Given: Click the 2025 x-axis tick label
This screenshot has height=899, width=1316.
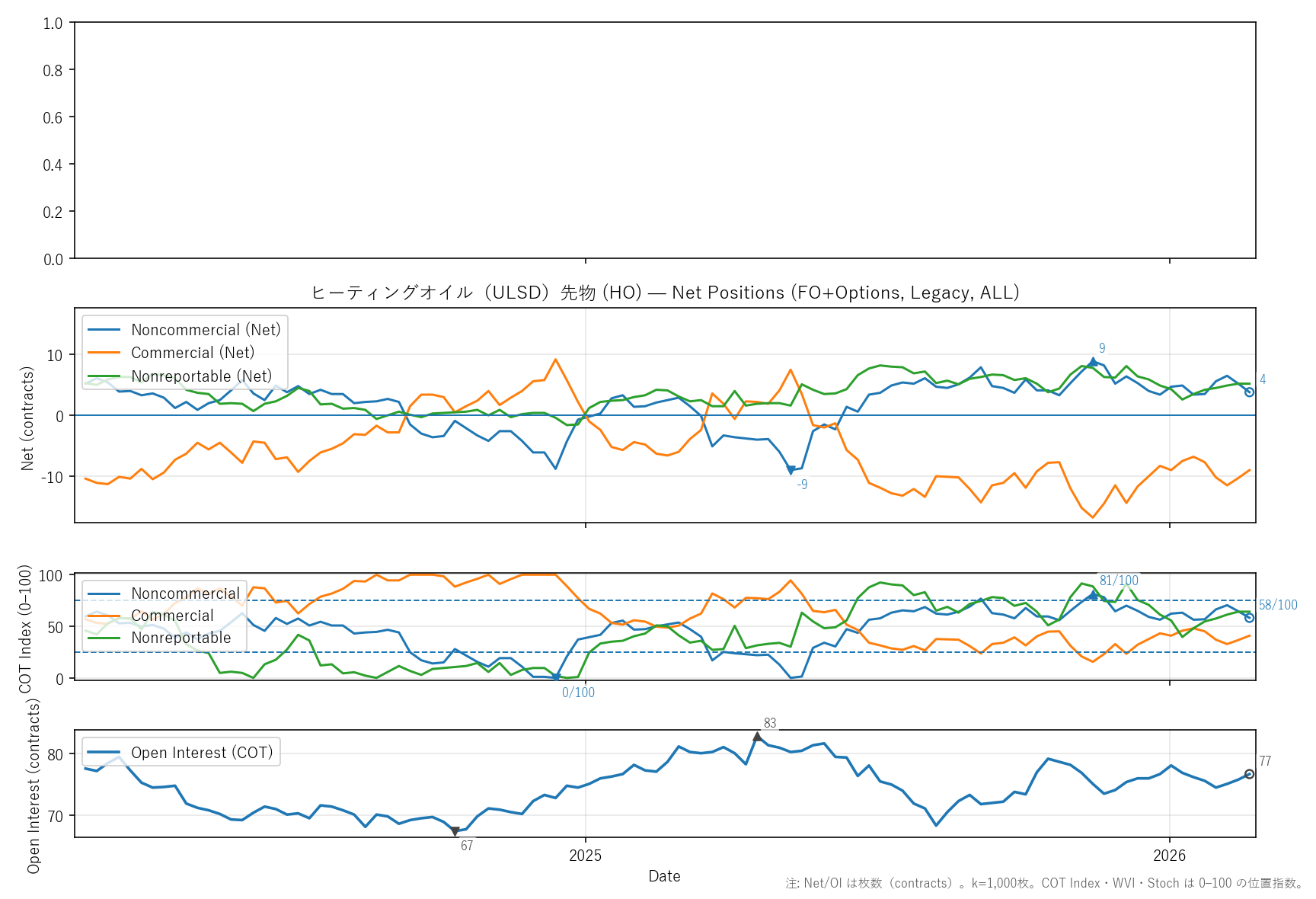Looking at the screenshot, I should (x=585, y=856).
